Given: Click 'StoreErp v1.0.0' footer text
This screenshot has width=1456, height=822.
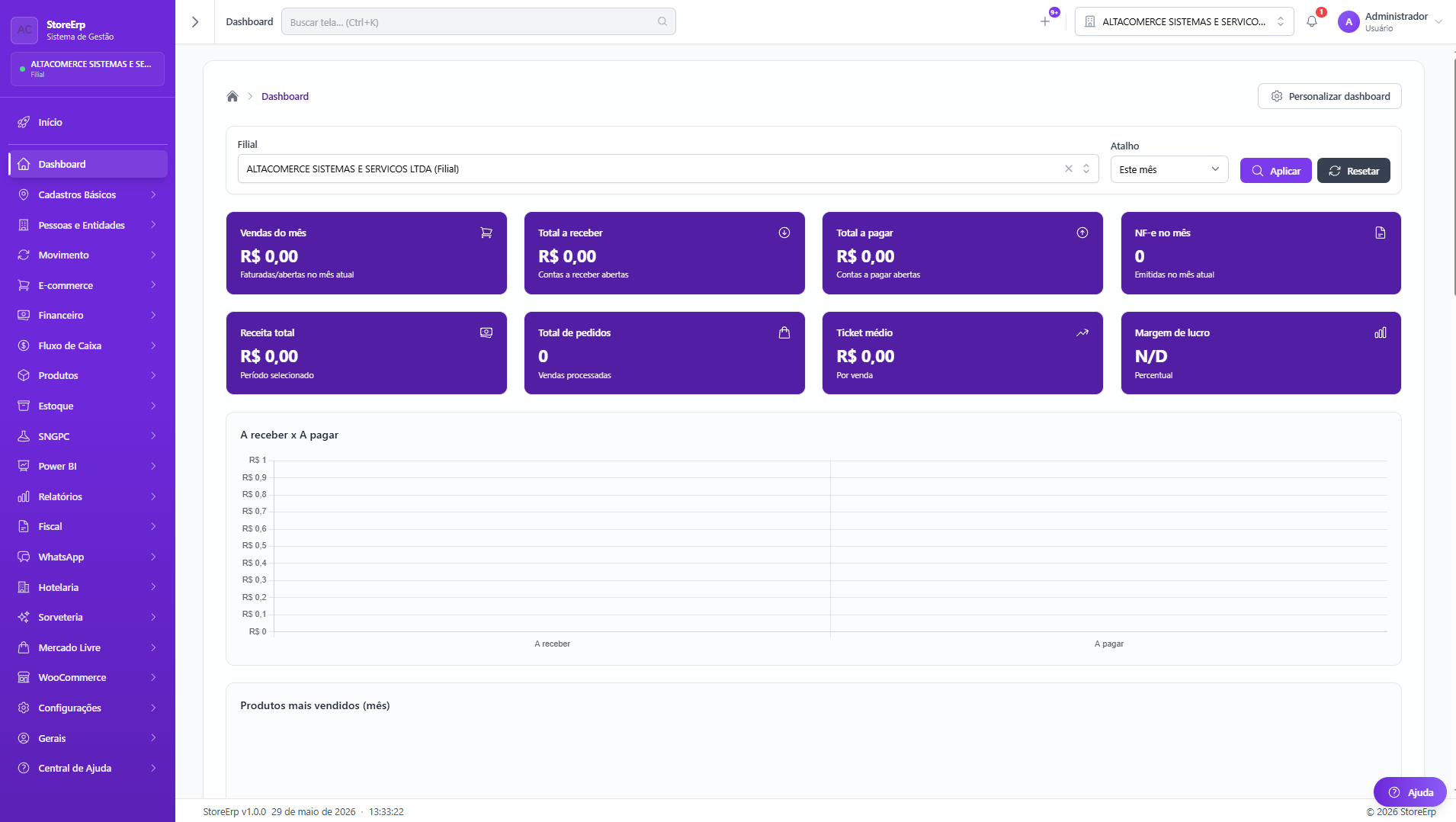Looking at the screenshot, I should coord(235,811).
